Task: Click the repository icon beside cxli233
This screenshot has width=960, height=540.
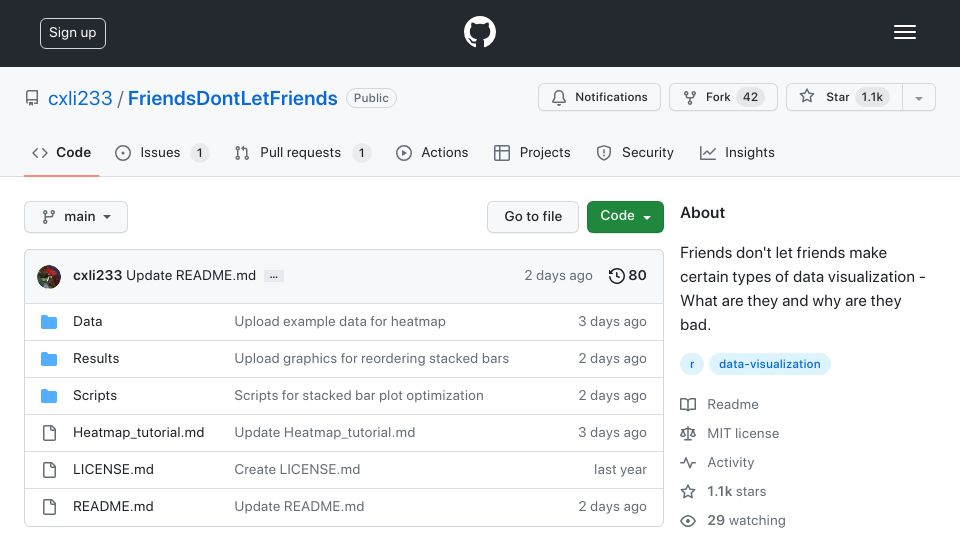Action: point(32,98)
